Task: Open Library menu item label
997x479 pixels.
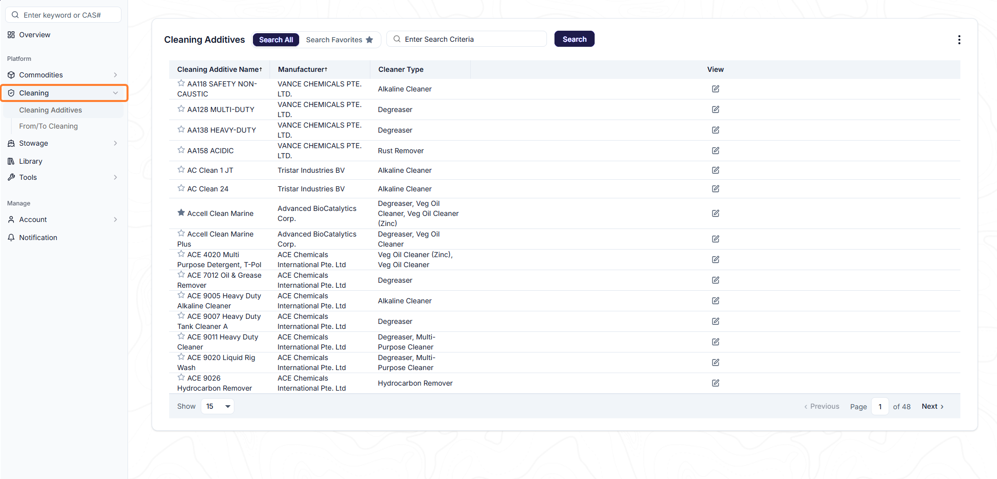Action: click(31, 161)
